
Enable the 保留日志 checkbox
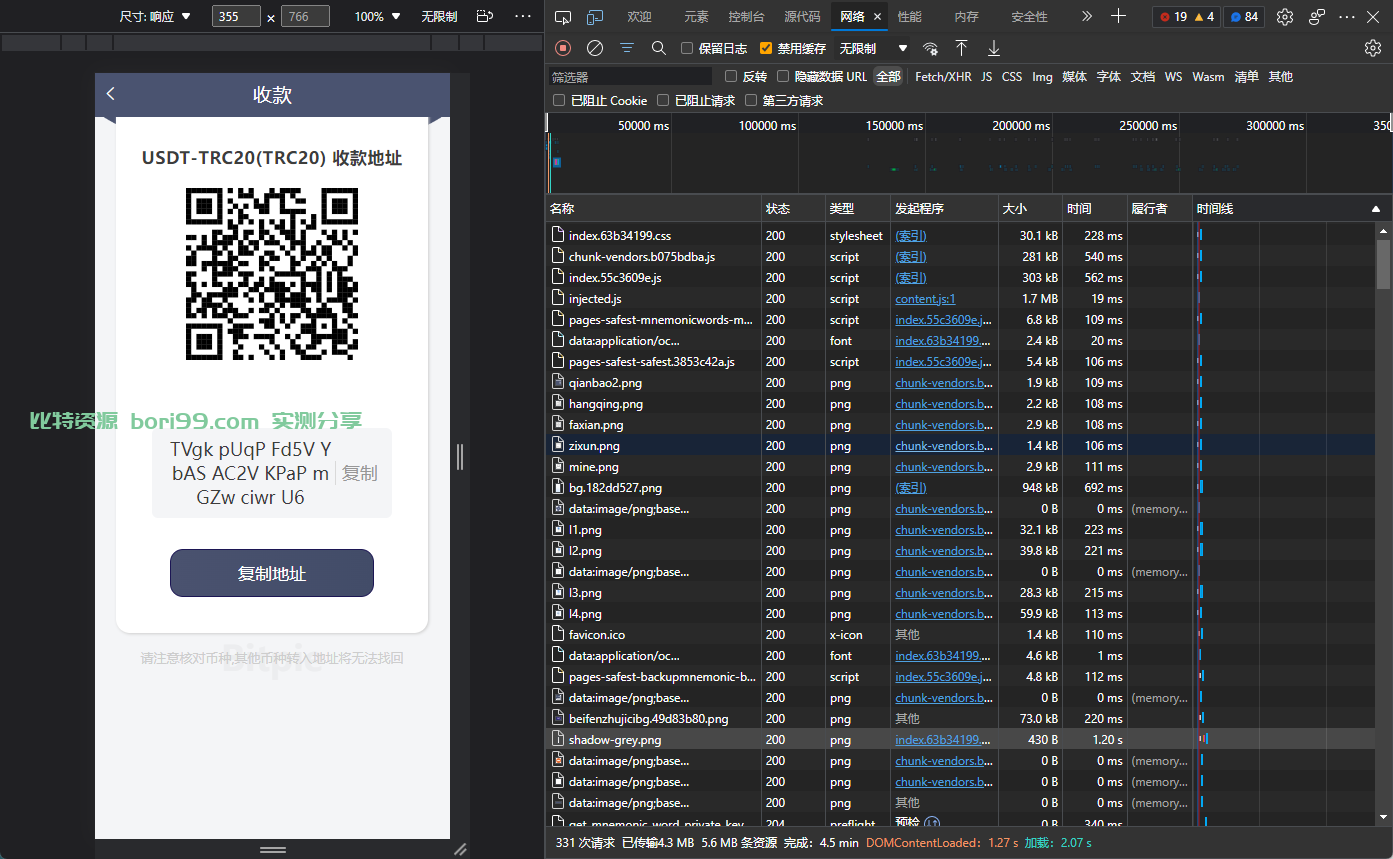687,48
